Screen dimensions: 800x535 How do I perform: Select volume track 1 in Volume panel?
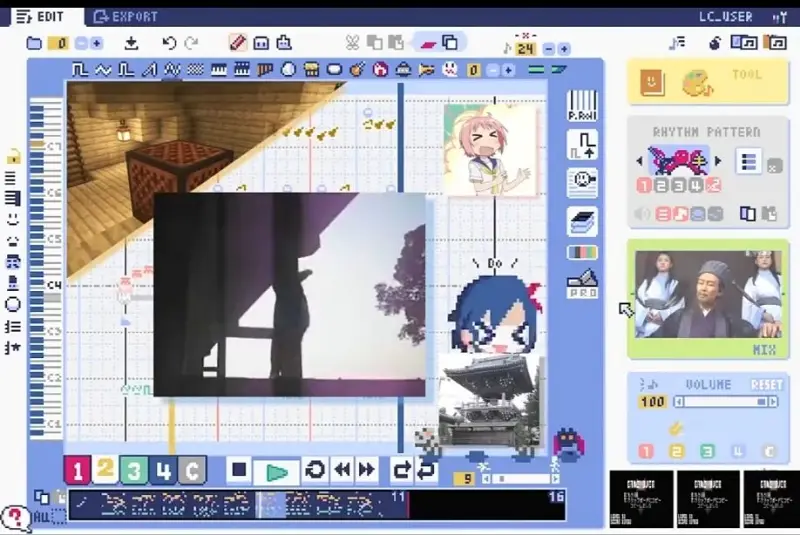[x=646, y=451]
